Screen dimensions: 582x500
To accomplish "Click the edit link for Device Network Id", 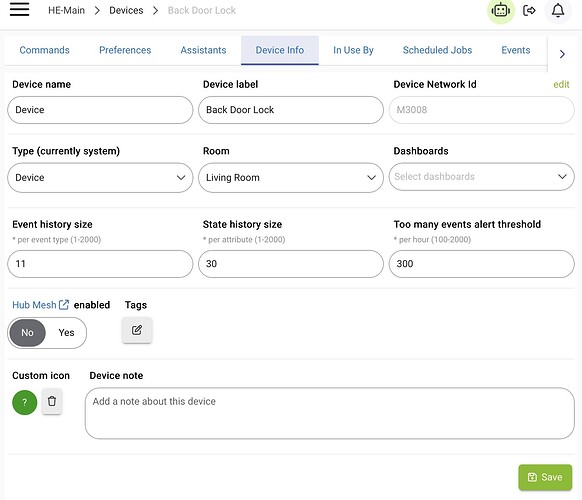I will [x=561, y=85].
